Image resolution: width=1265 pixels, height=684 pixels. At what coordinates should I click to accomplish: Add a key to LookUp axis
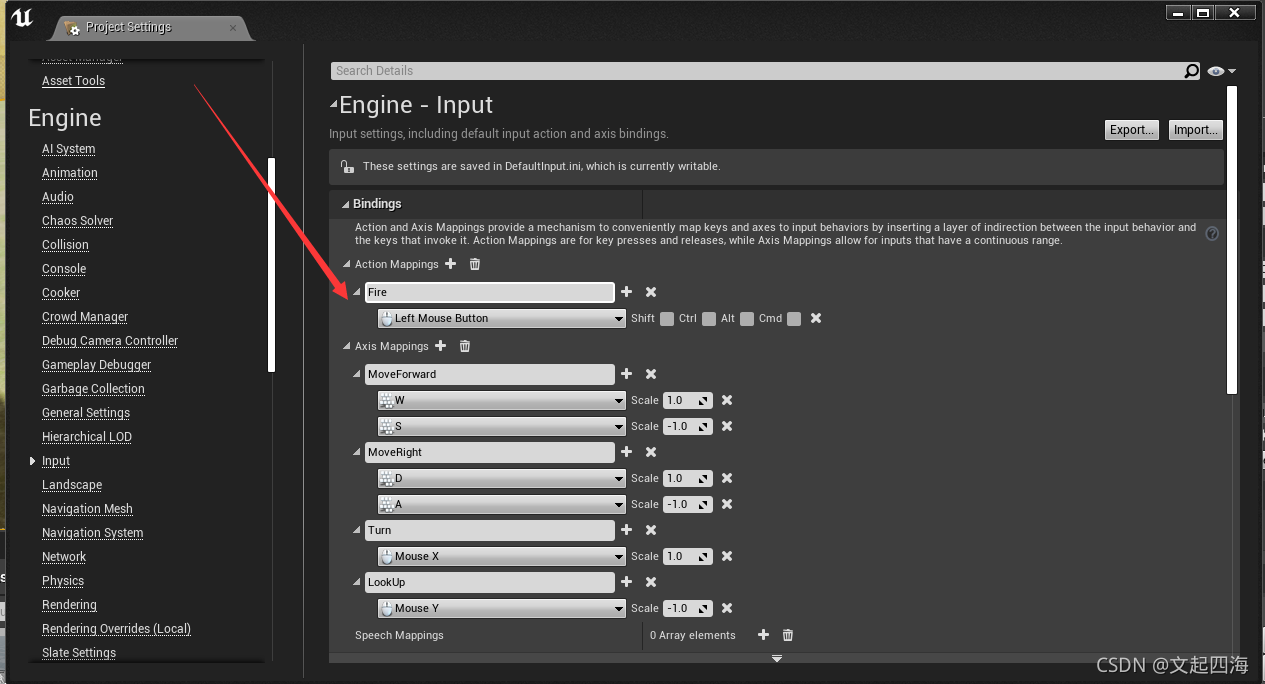click(x=627, y=582)
